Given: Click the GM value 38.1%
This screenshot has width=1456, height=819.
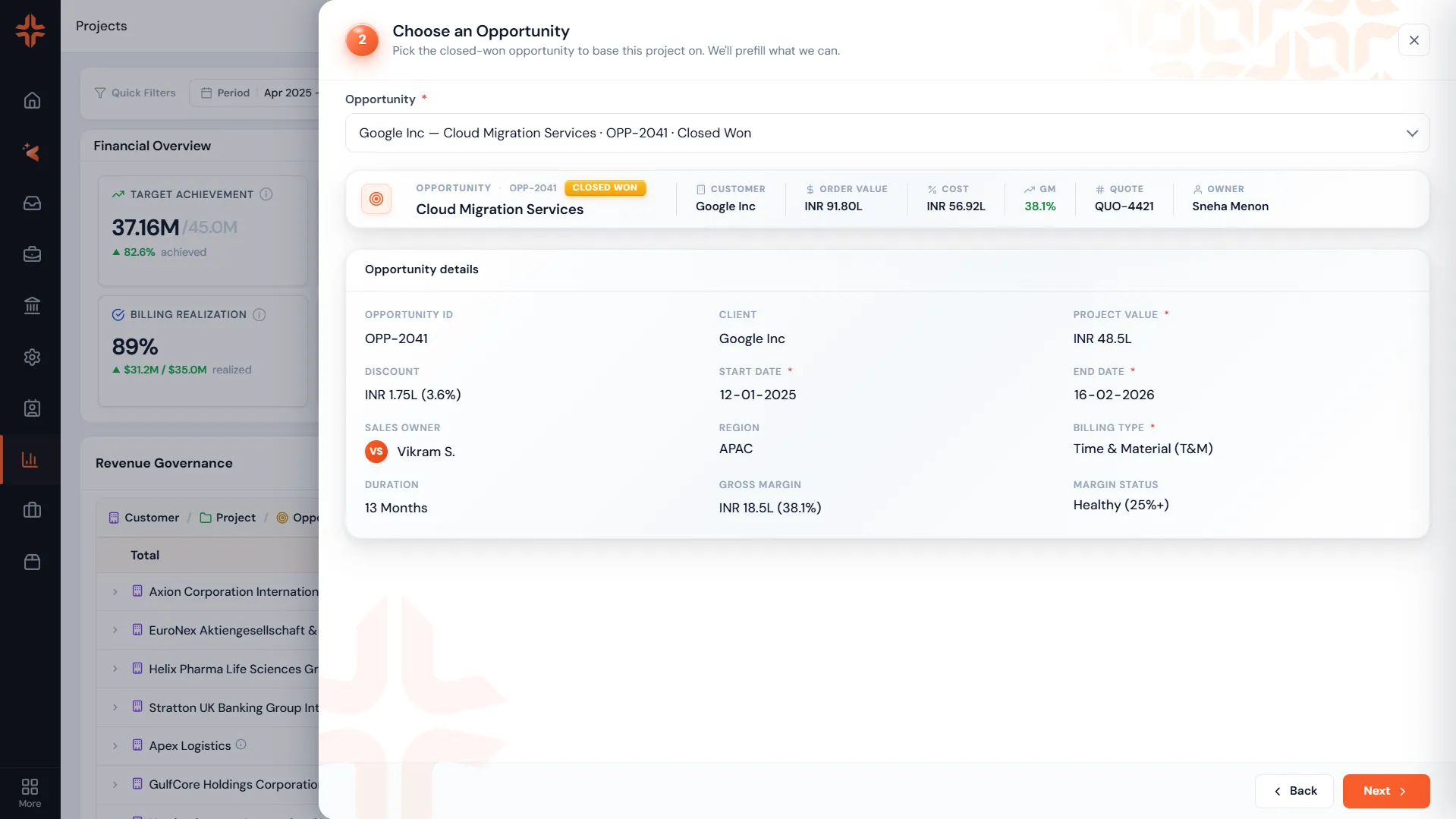Looking at the screenshot, I should click(1039, 206).
